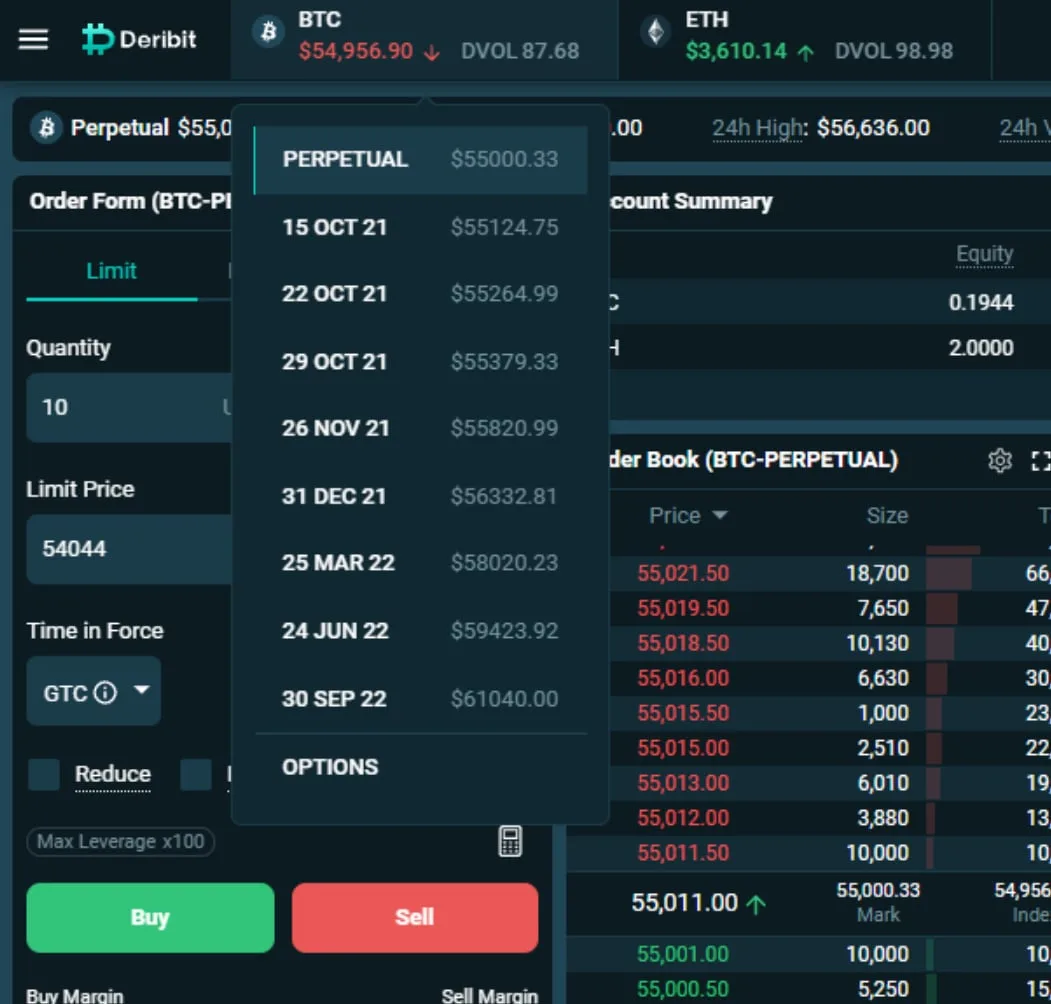The height and width of the screenshot is (1004, 1051).
Task: Click ETH DVOL 98.98 value
Action: 893,52
